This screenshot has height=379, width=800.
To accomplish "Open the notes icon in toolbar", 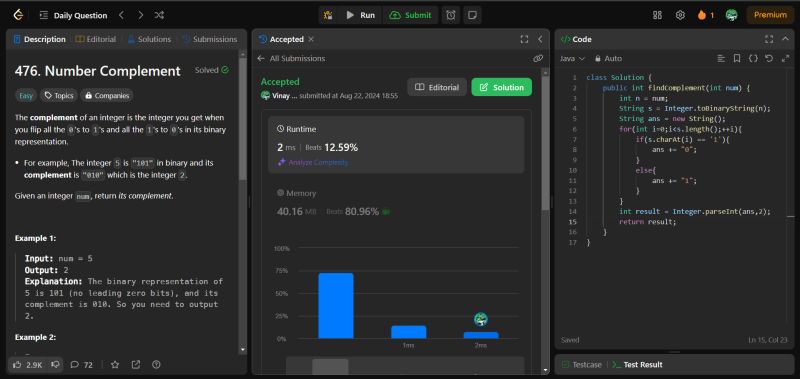I will point(472,15).
